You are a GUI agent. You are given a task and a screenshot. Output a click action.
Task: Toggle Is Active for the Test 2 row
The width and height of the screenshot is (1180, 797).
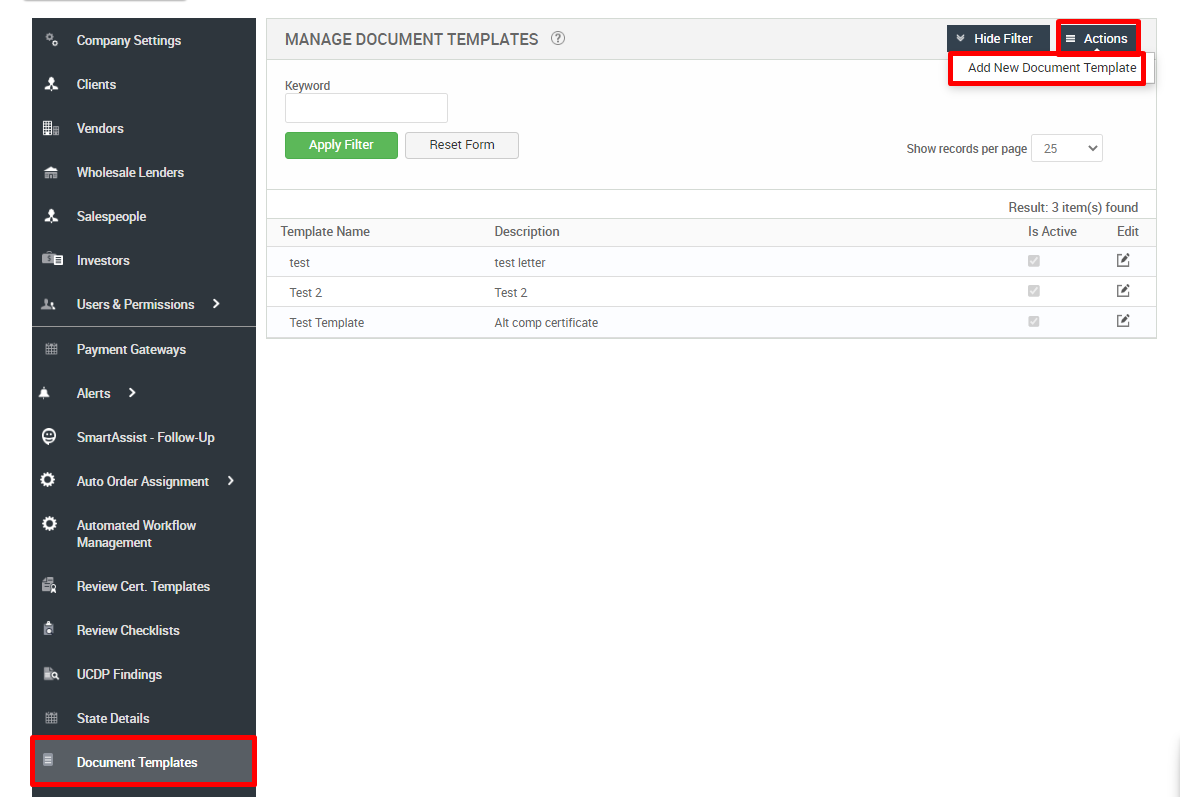click(1034, 290)
